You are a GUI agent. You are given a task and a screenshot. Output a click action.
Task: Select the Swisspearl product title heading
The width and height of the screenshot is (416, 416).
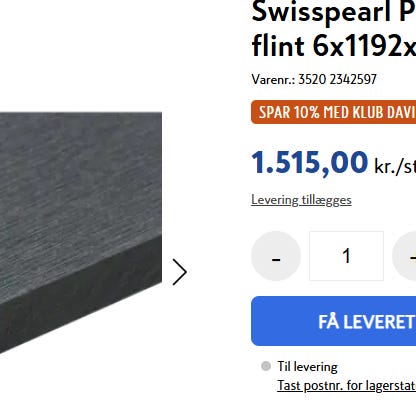pos(334,28)
